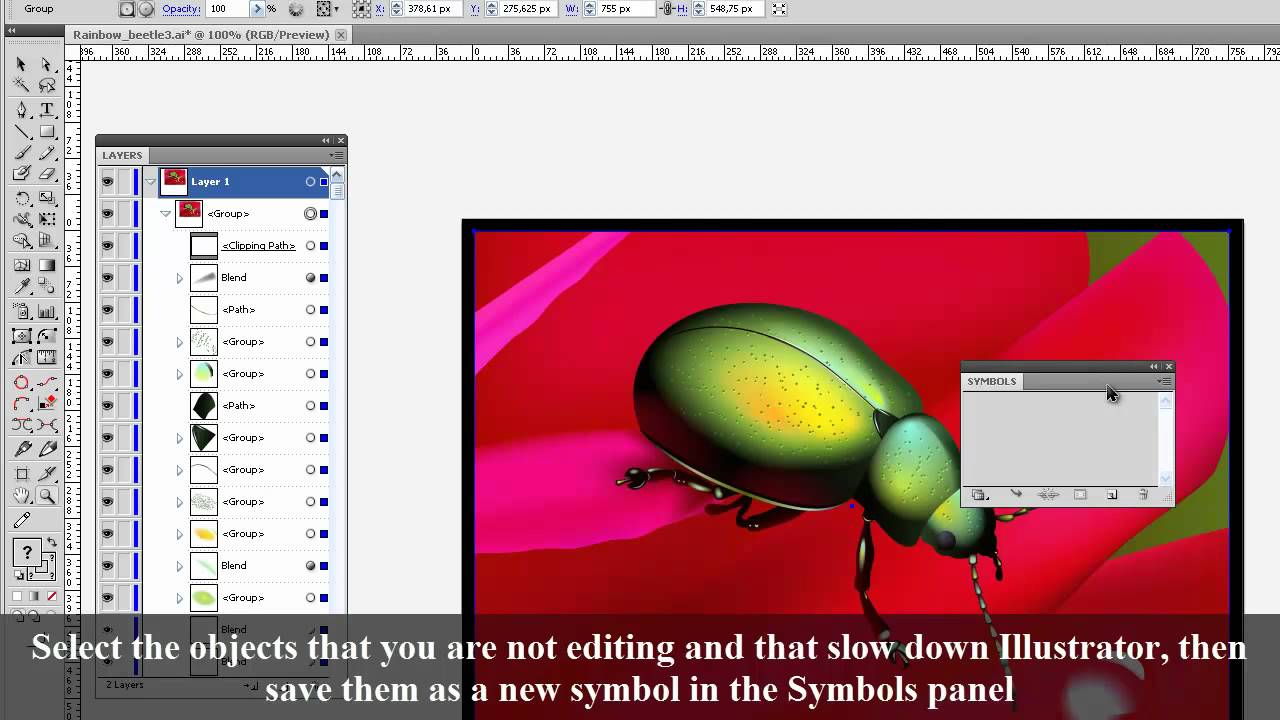
Task: Select the Lasso tool
Action: (x=46, y=86)
